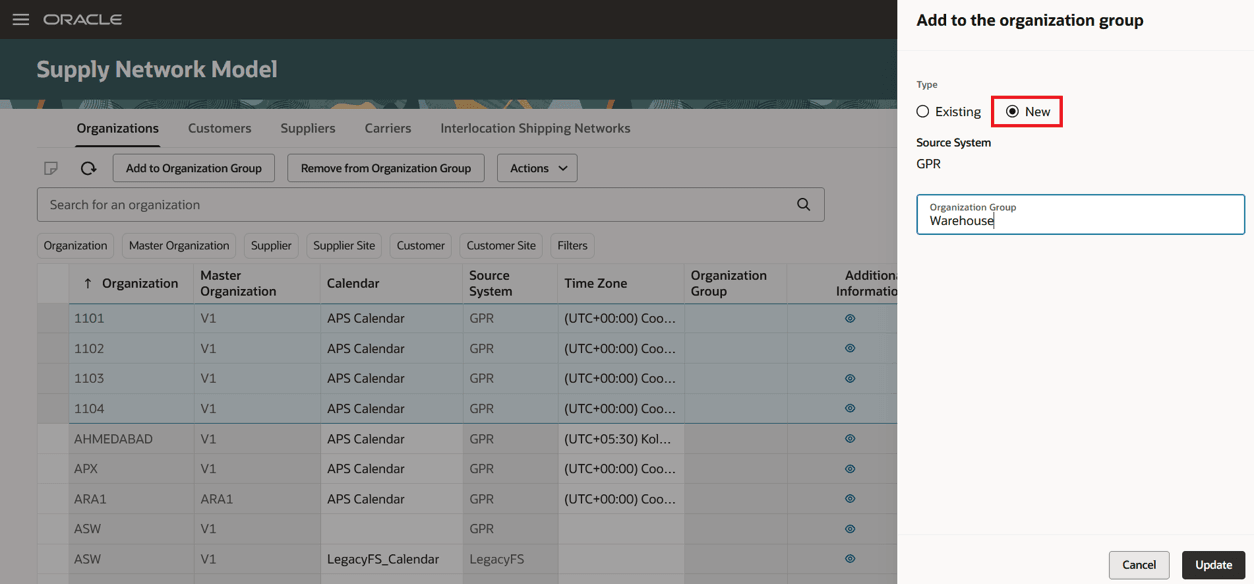Click Remove from Organization Group
Screen dimensions: 1254x584
click(x=385, y=167)
